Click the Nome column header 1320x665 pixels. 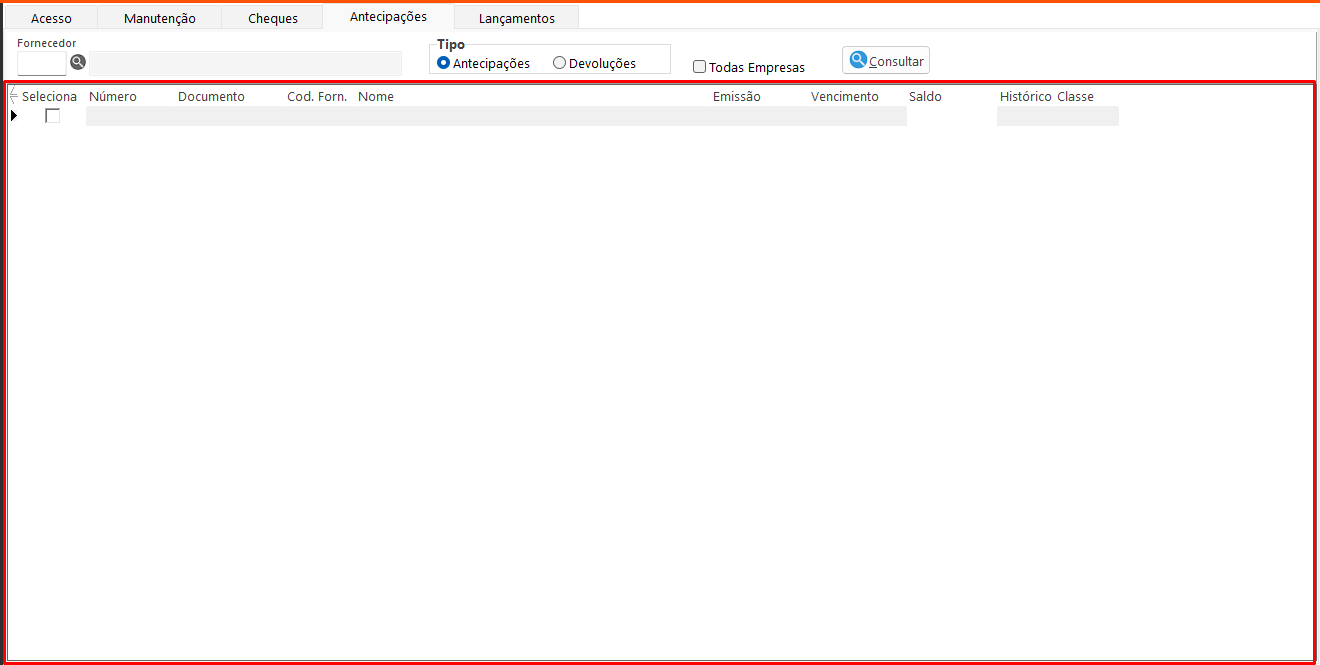pyautogui.click(x=376, y=97)
